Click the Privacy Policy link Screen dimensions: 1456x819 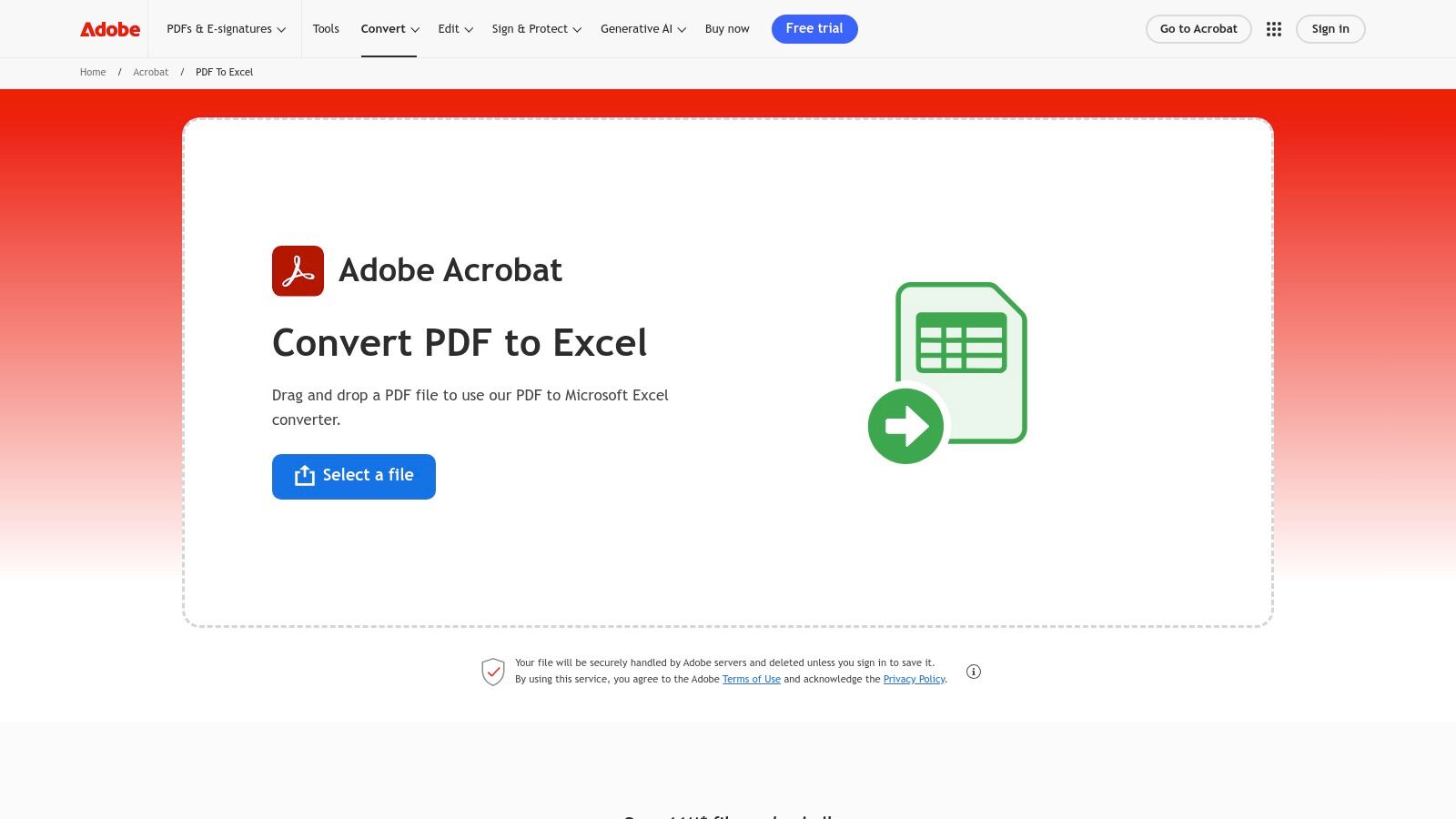(914, 679)
